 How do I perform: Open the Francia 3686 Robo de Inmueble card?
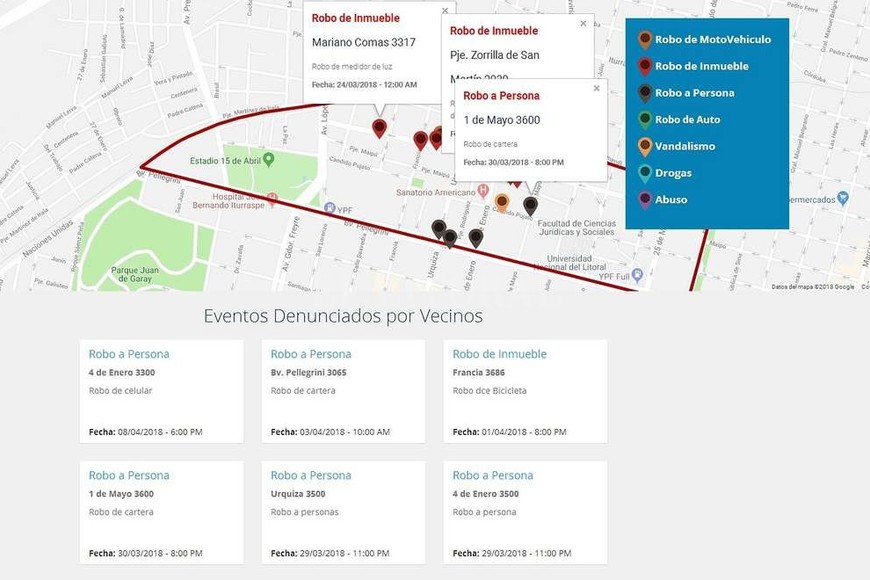[499, 354]
